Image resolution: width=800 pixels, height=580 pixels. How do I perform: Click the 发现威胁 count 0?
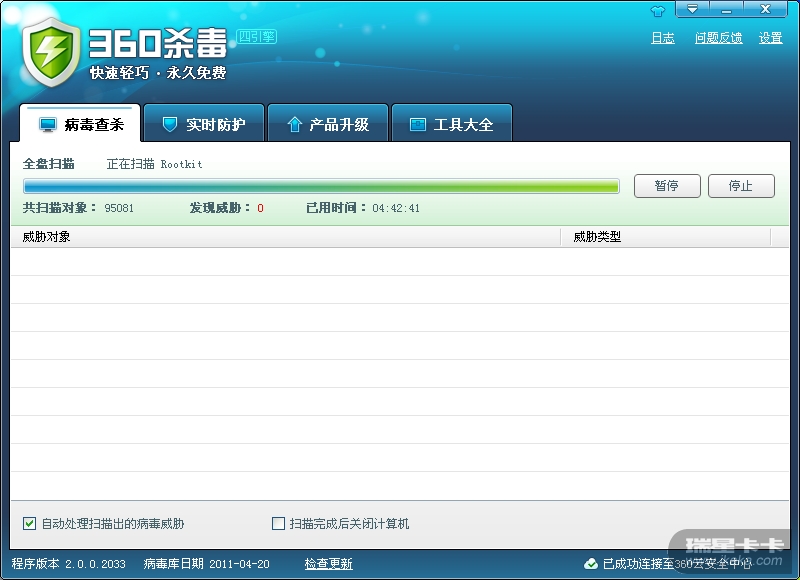coord(260,208)
